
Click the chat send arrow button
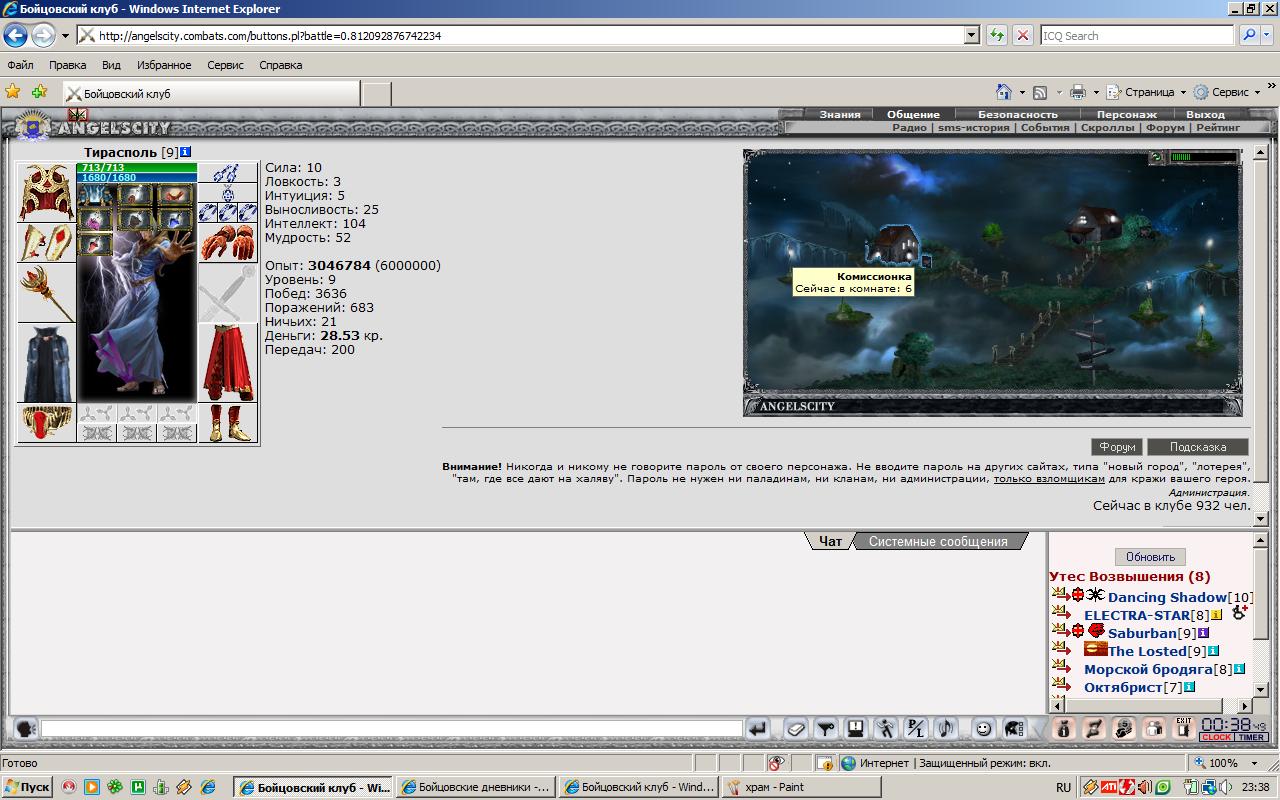click(759, 729)
